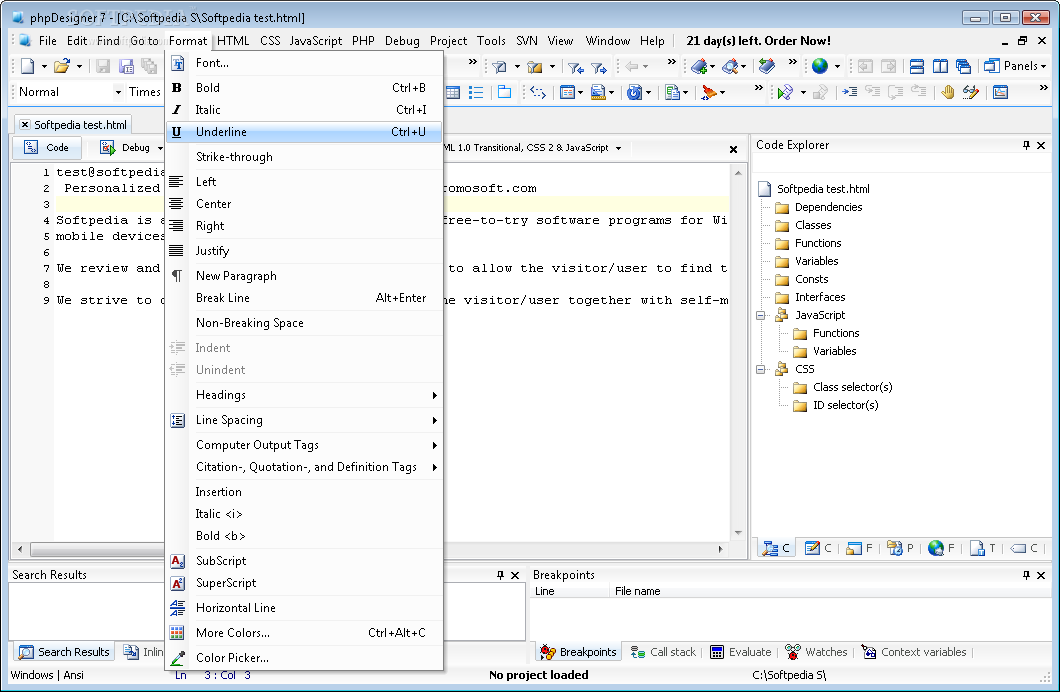Click the Panels dropdown button
The height and width of the screenshot is (692, 1060).
coord(1015,66)
